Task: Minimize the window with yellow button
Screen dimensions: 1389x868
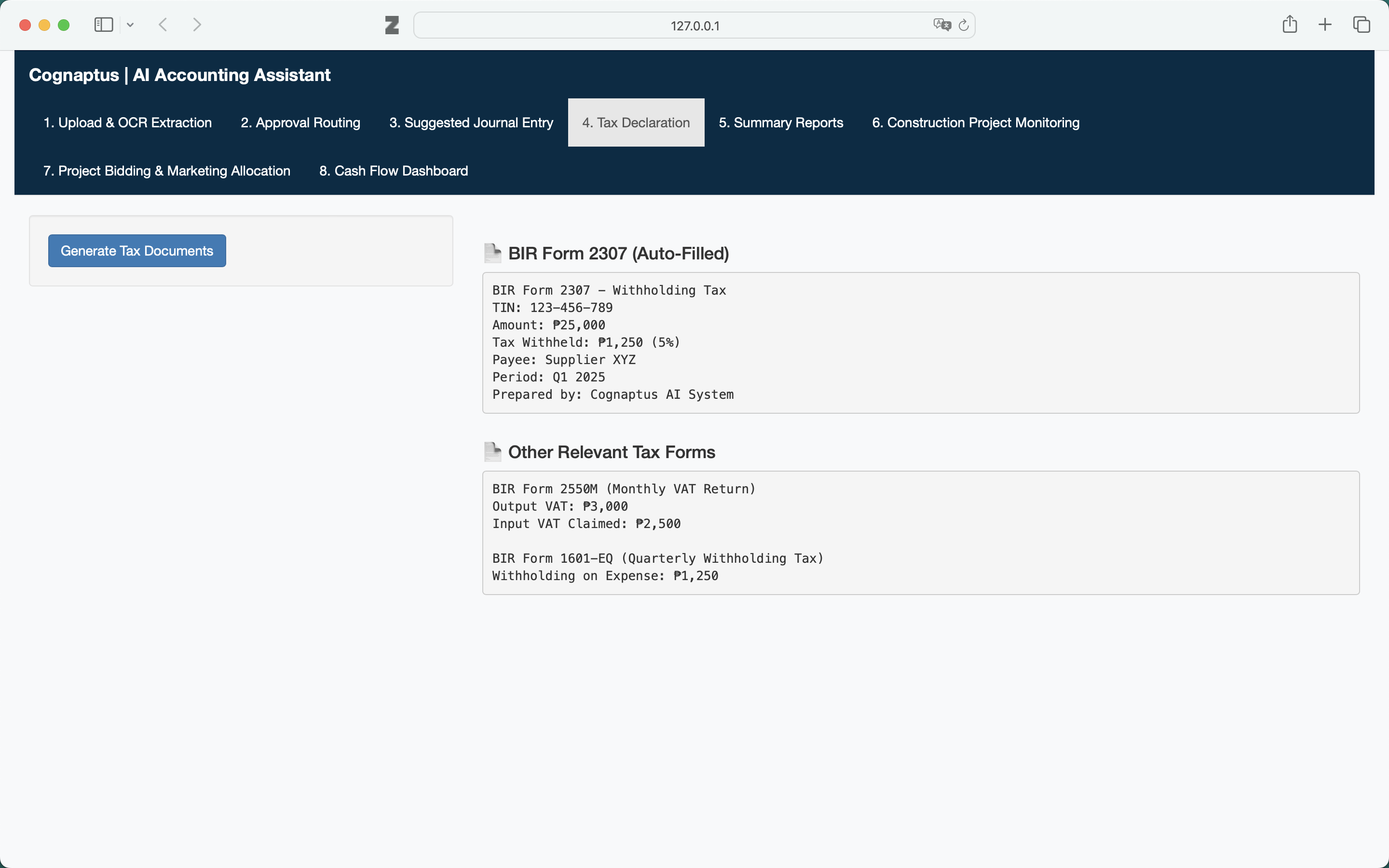Action: click(44, 25)
